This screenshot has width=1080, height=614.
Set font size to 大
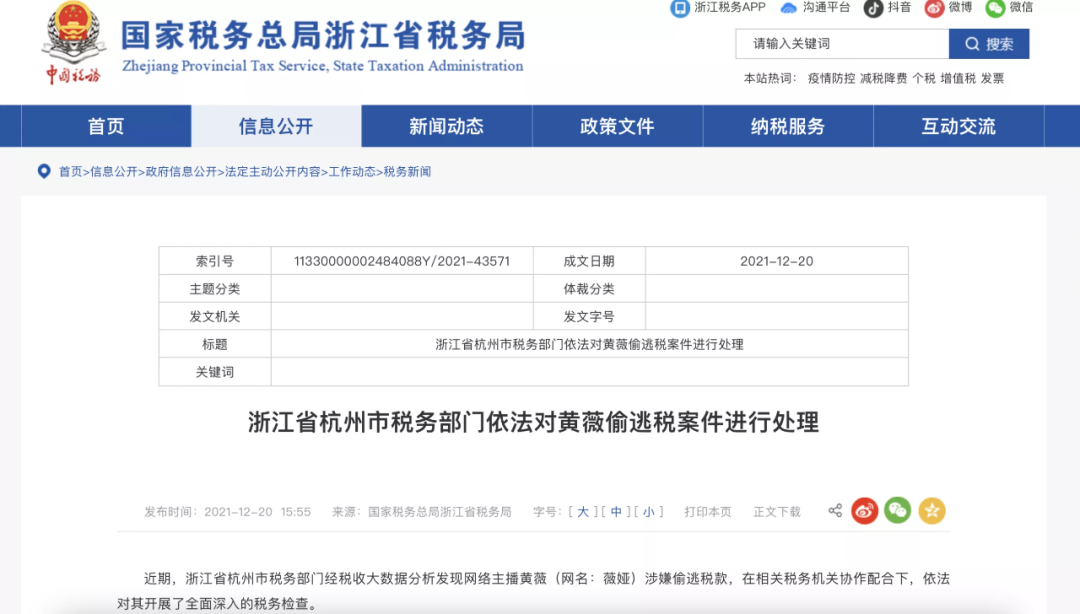click(x=583, y=511)
